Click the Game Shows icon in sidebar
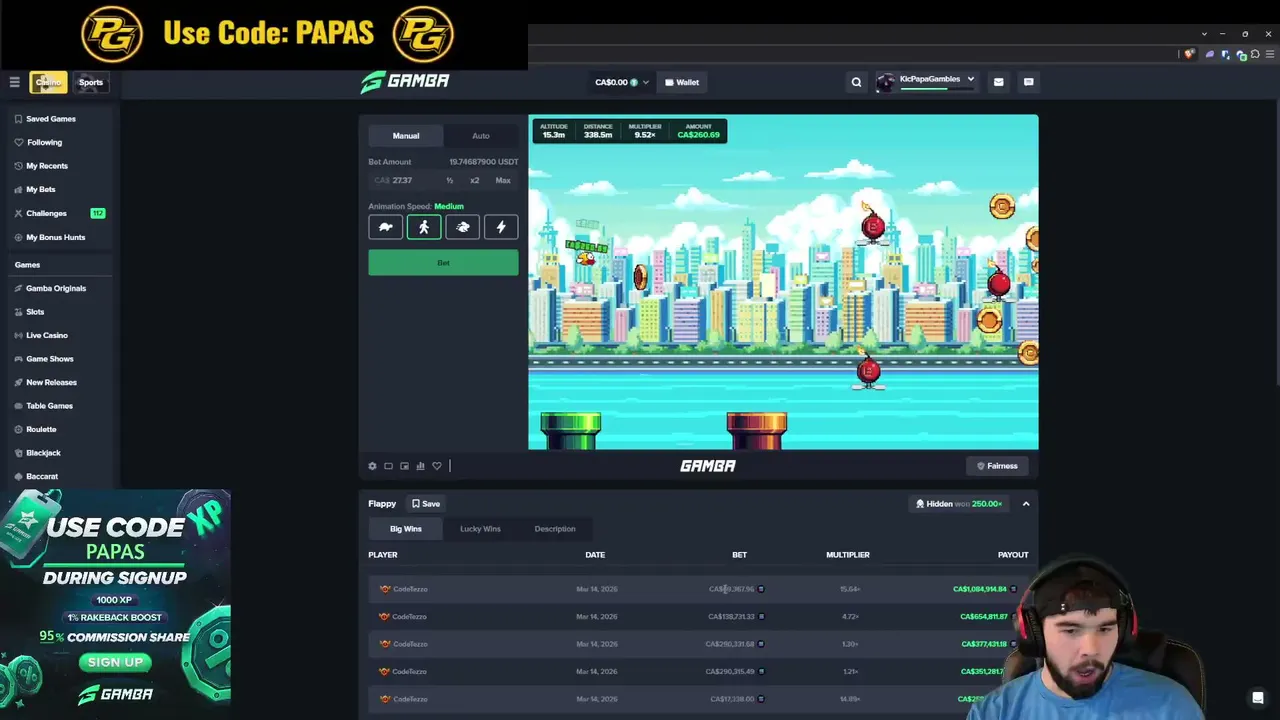Image resolution: width=1280 pixels, height=720 pixels. [x=18, y=359]
